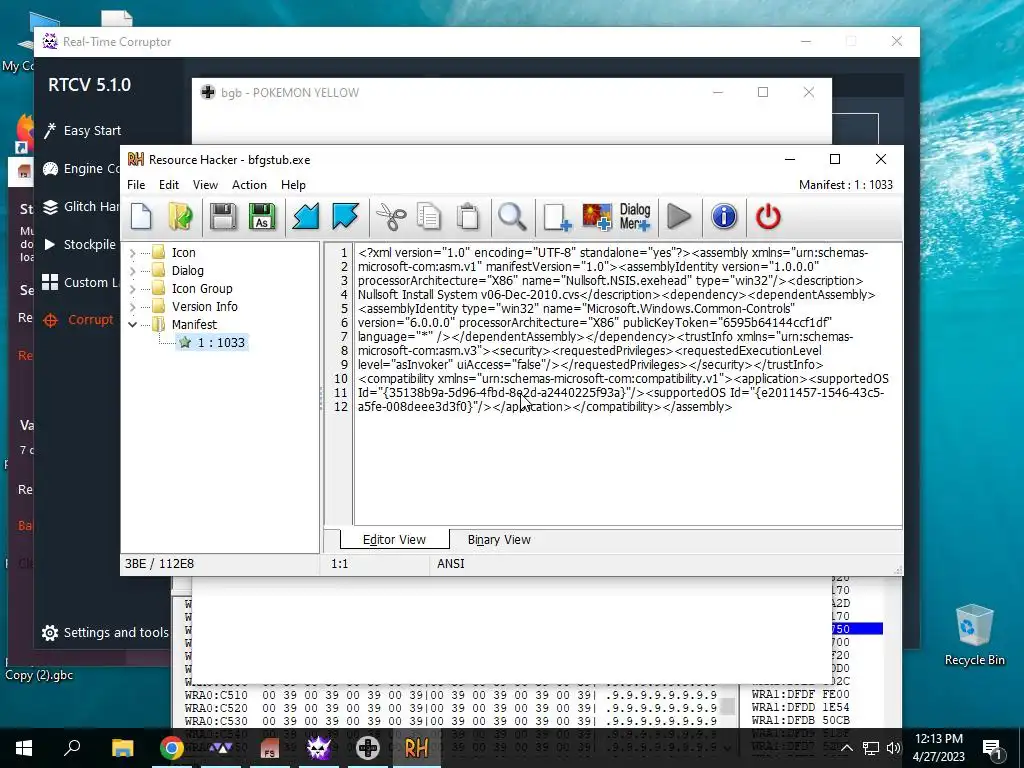Expand the Icon Group folder node
Screen dimensions: 1024x768
click(133, 289)
